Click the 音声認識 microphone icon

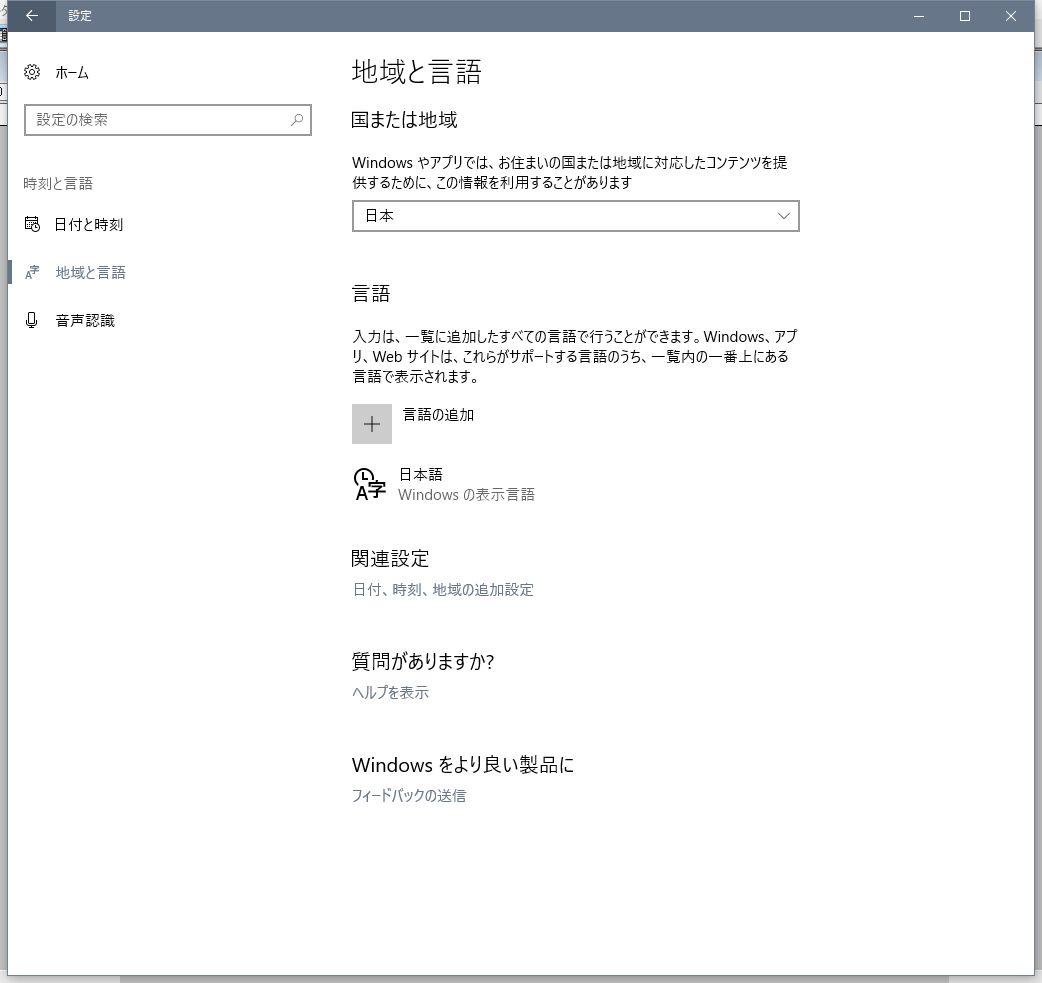[32, 320]
